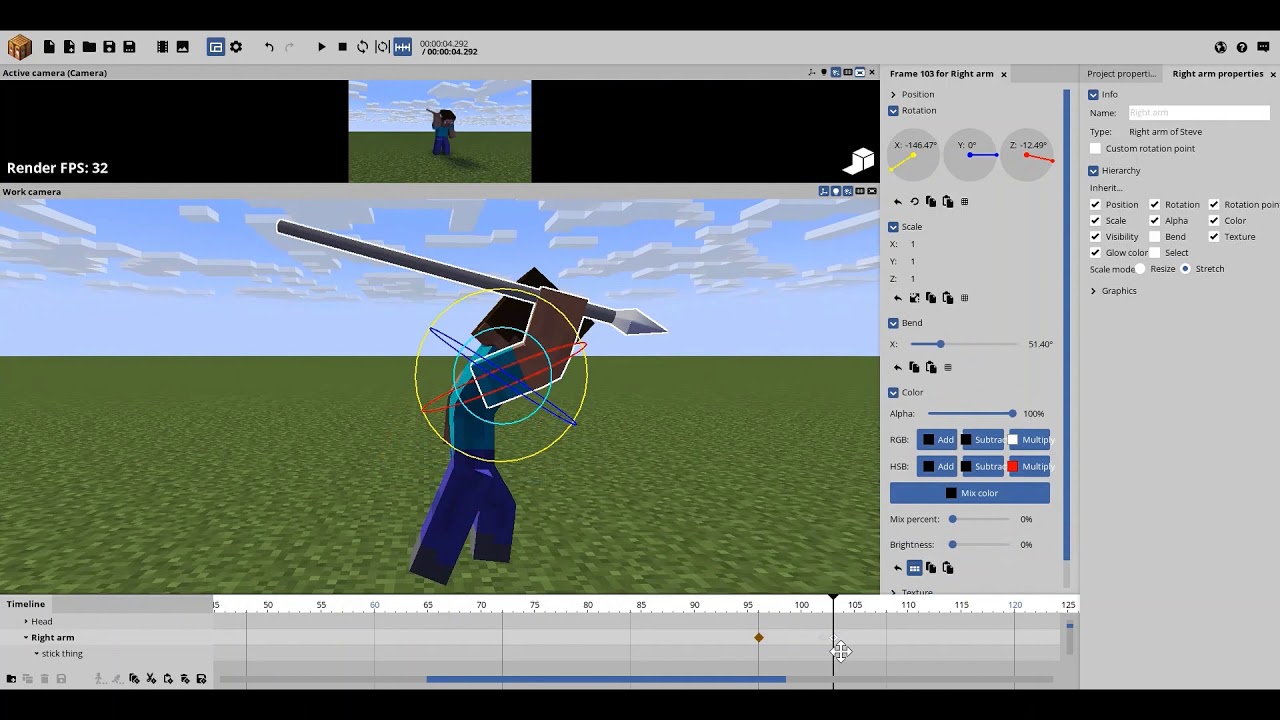Enable inherit Bend checkbox

pyautogui.click(x=1155, y=237)
